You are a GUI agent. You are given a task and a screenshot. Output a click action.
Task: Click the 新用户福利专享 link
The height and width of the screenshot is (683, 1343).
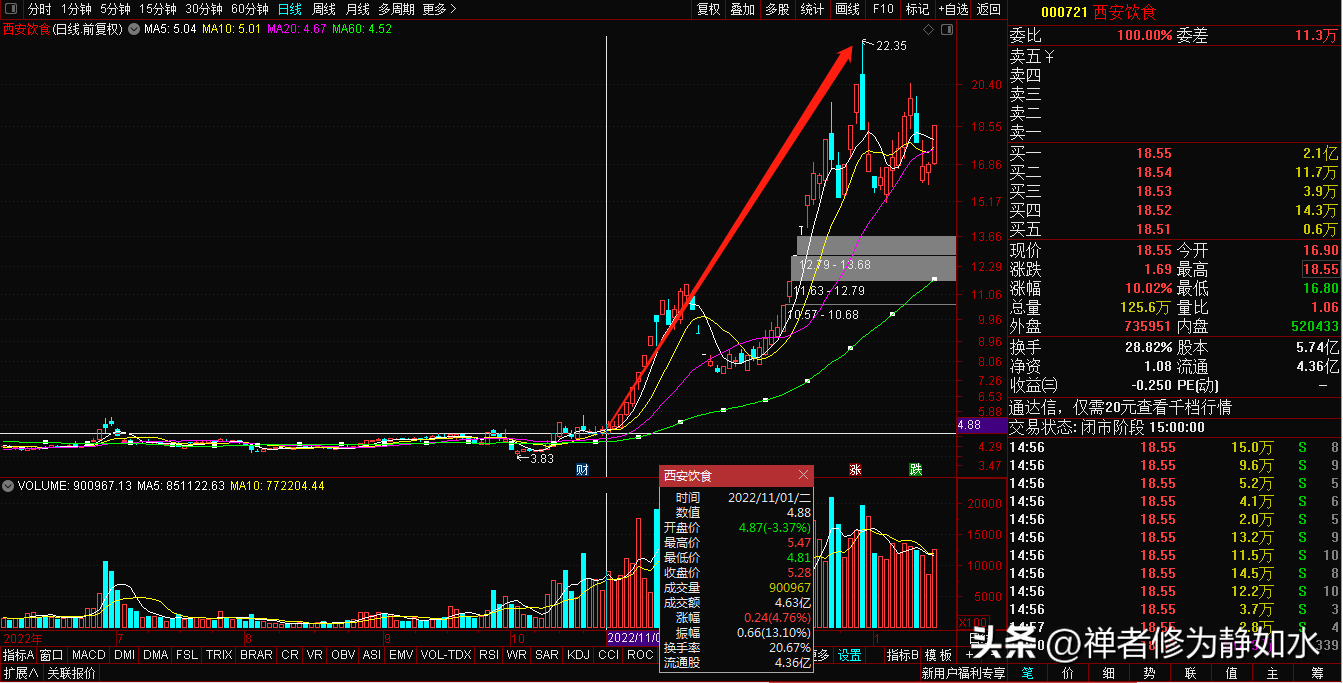963,674
